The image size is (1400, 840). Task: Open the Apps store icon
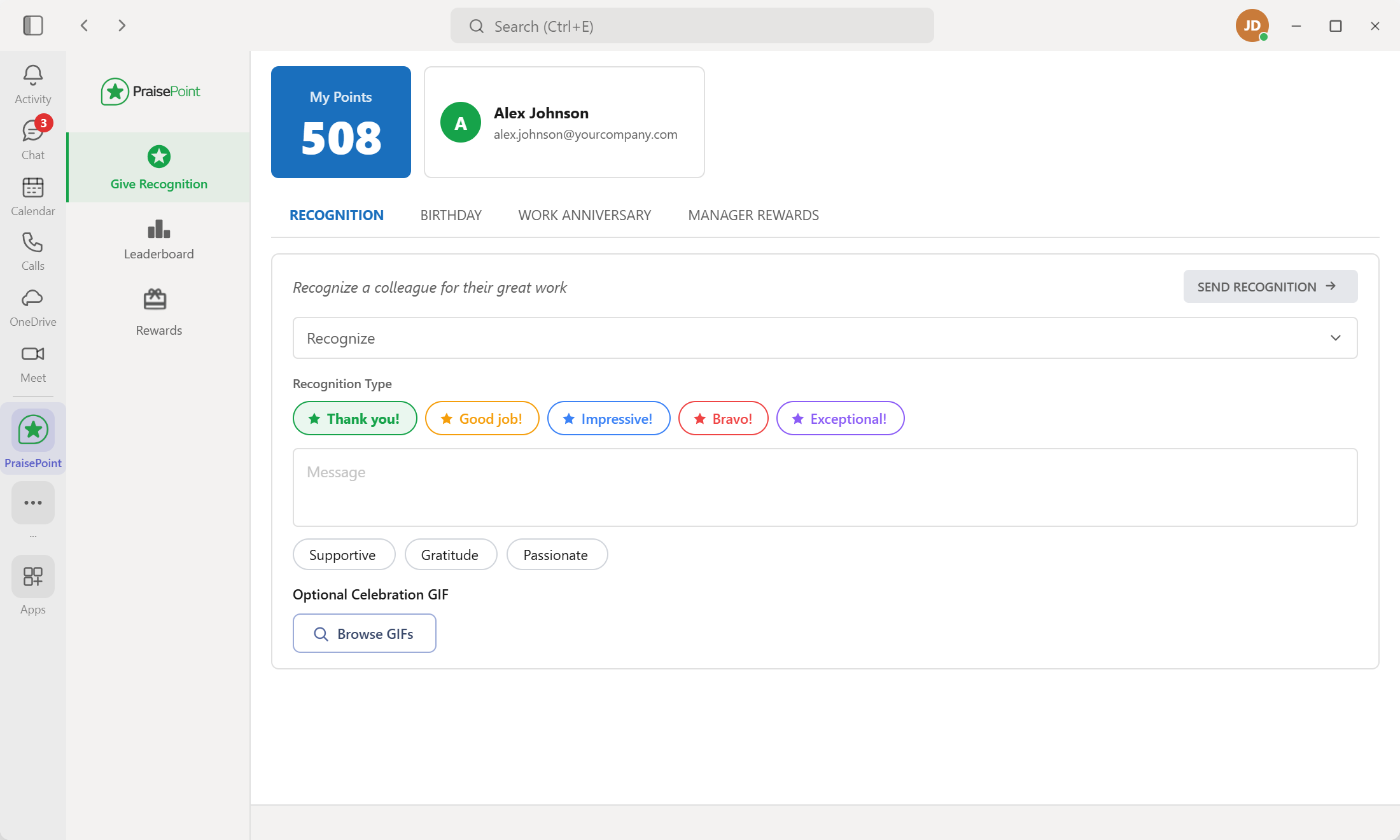(33, 577)
